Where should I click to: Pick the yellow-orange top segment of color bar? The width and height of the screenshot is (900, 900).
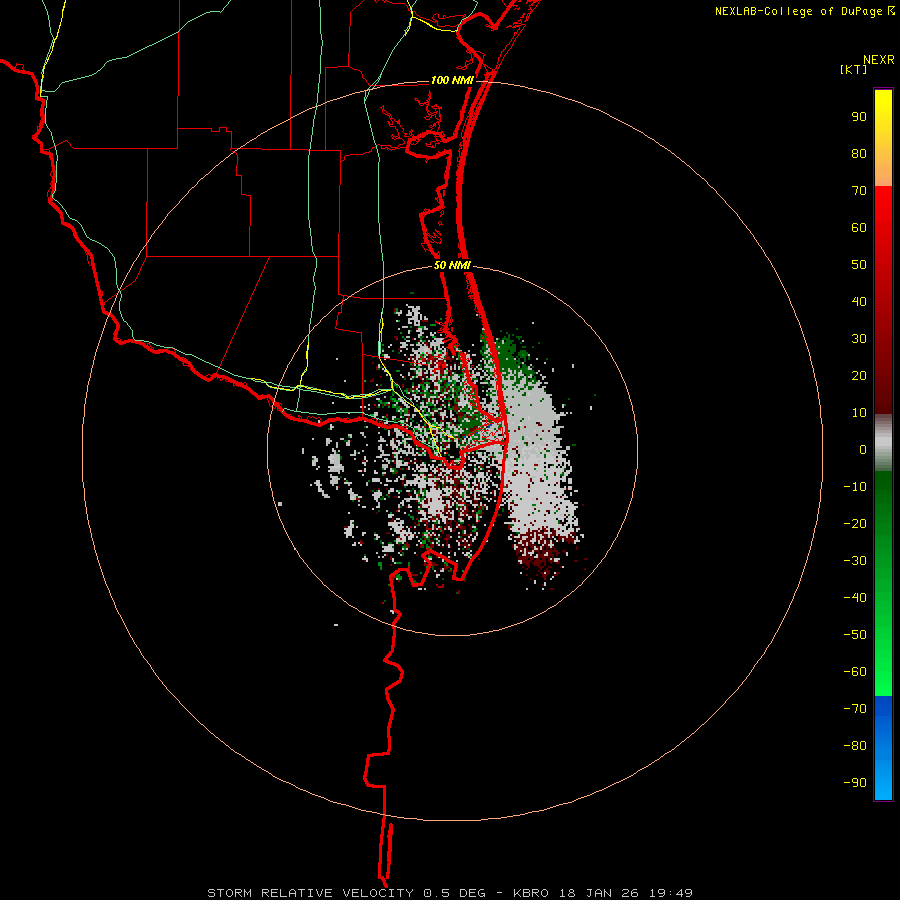pyautogui.click(x=883, y=138)
